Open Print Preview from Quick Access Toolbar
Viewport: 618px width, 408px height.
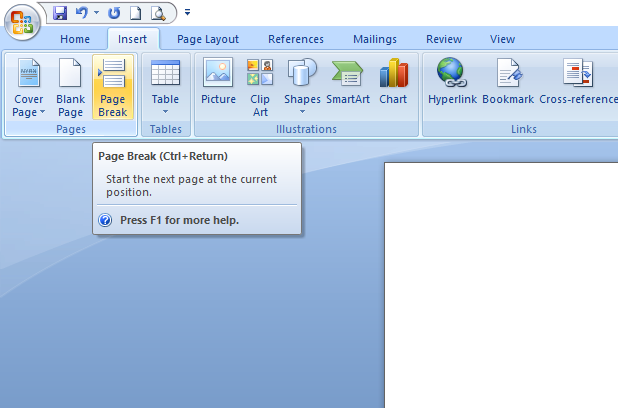pyautogui.click(x=157, y=13)
